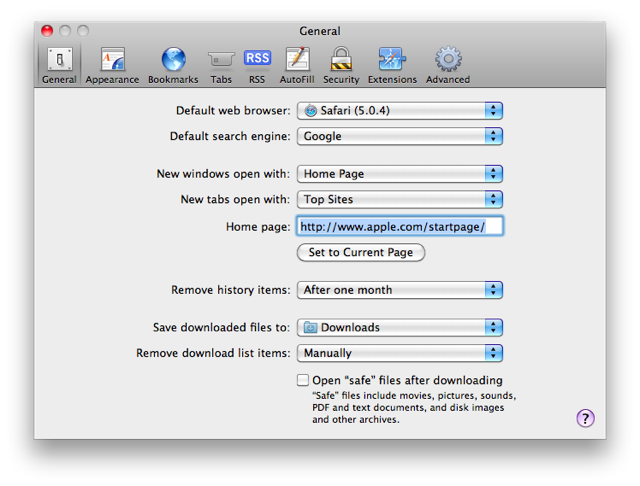Close the General preferences window
This screenshot has height=486, width=640.
point(47,31)
